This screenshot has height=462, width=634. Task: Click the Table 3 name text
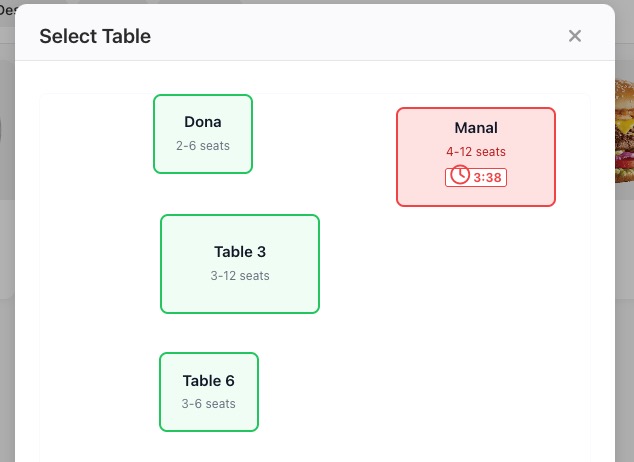(x=240, y=252)
